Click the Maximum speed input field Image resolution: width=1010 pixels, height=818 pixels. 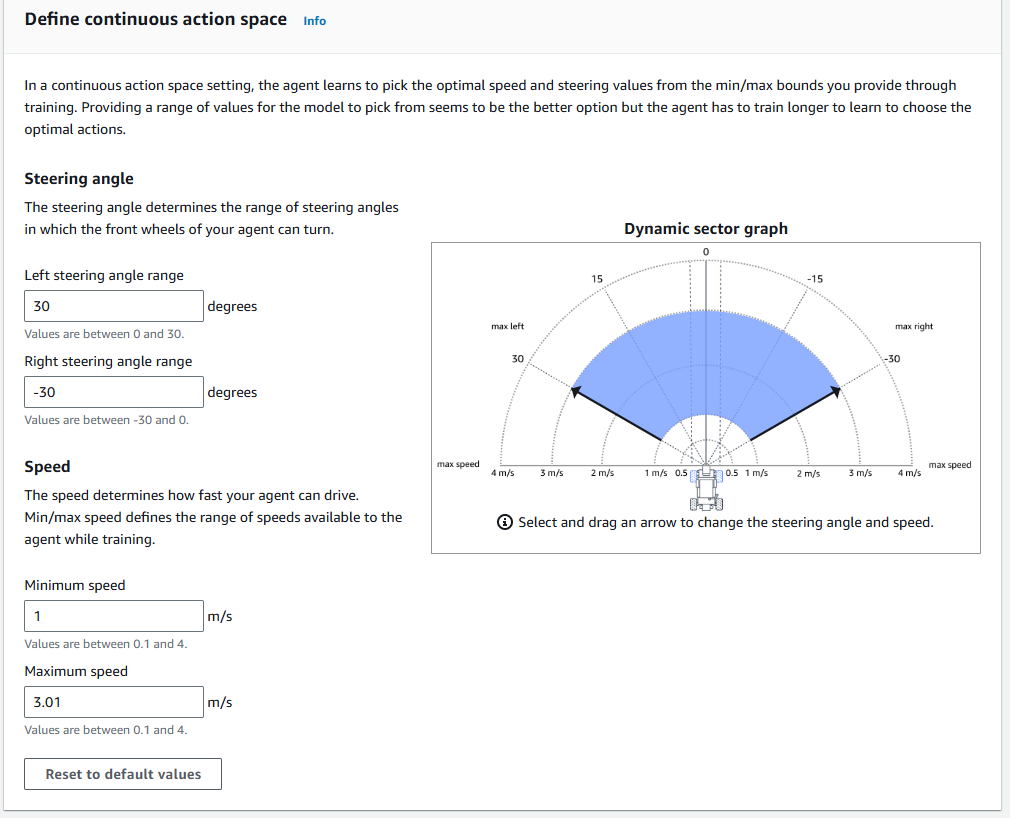[113, 701]
